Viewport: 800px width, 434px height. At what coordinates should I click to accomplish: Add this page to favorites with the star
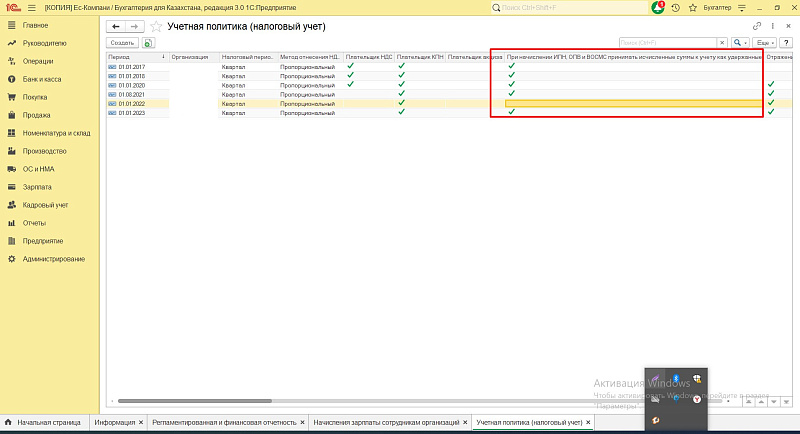[x=155, y=25]
